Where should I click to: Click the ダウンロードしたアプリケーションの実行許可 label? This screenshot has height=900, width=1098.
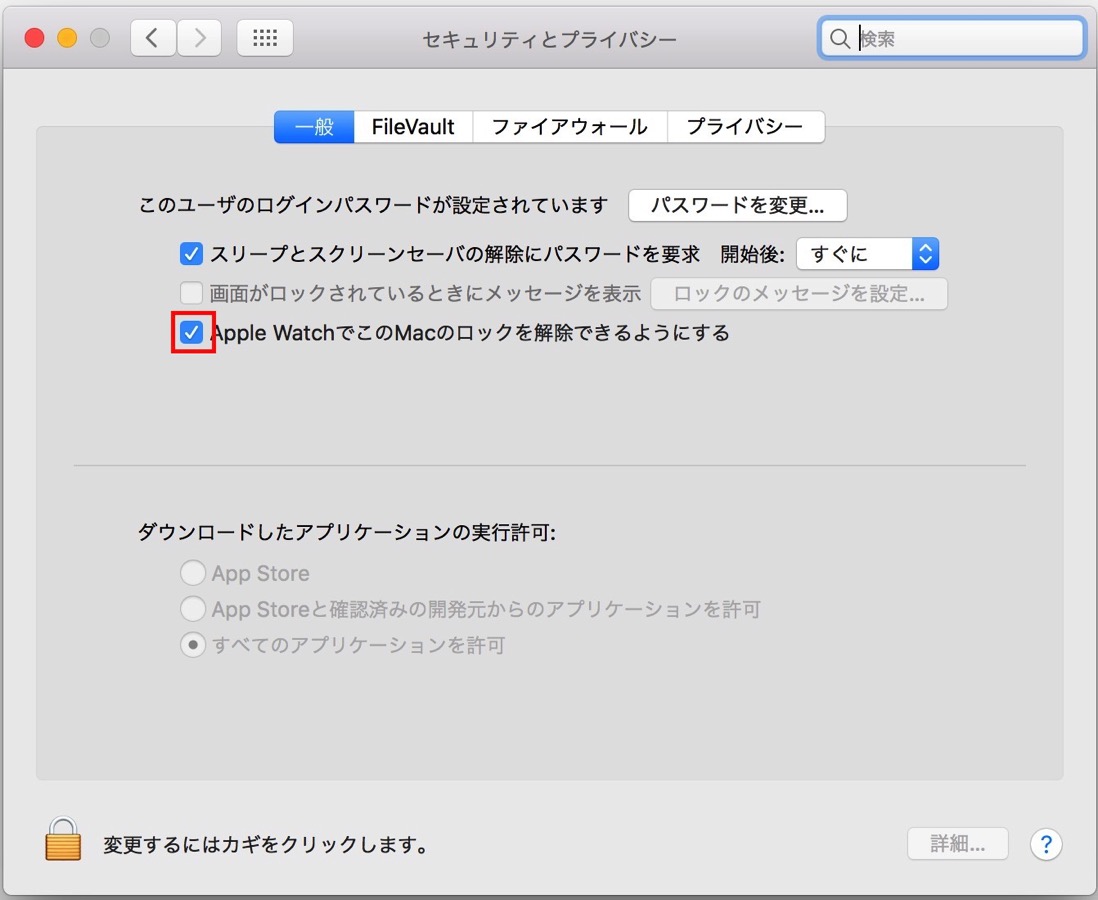pyautogui.click(x=347, y=532)
